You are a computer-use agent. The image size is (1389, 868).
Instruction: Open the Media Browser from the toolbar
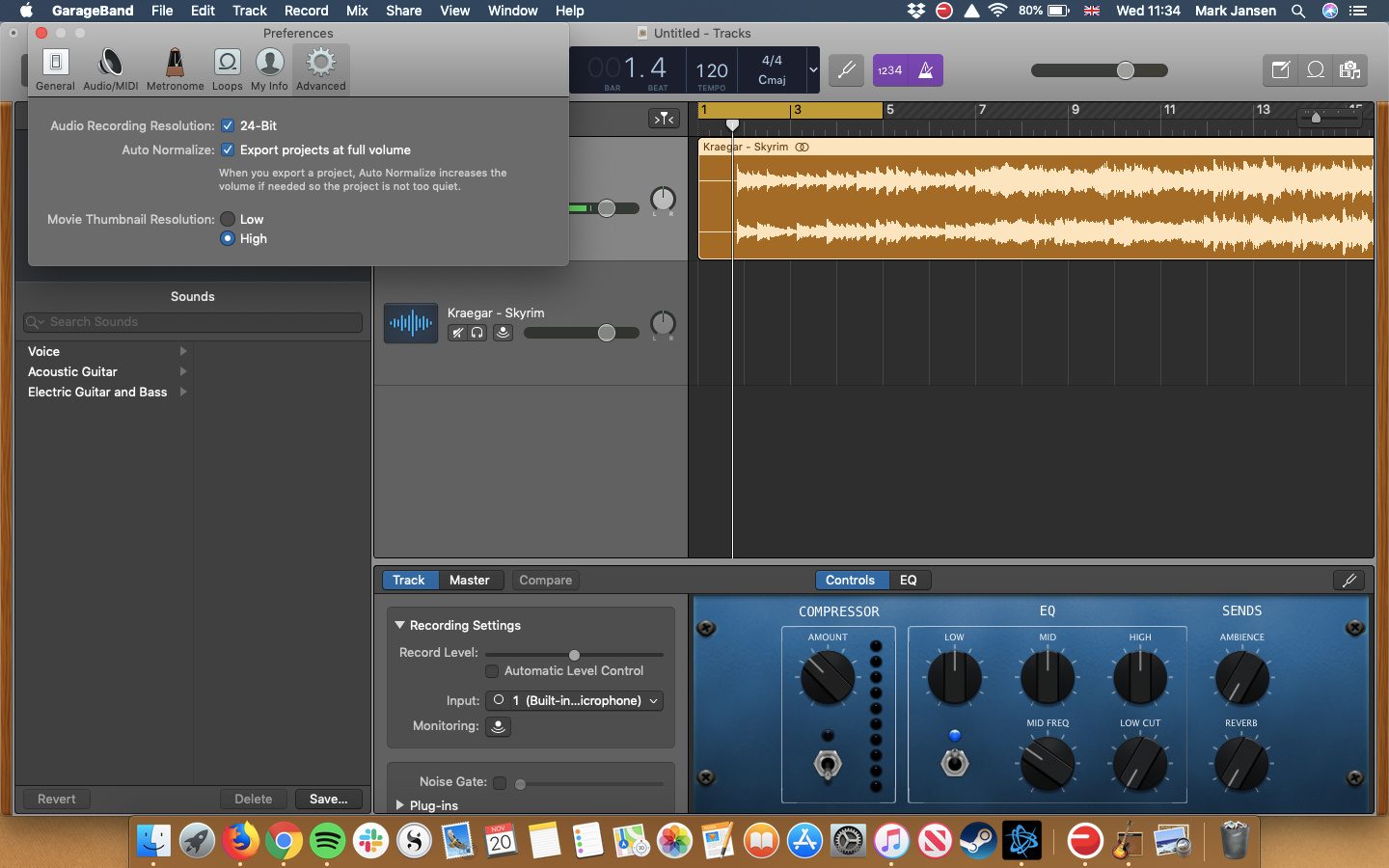[x=1350, y=70]
